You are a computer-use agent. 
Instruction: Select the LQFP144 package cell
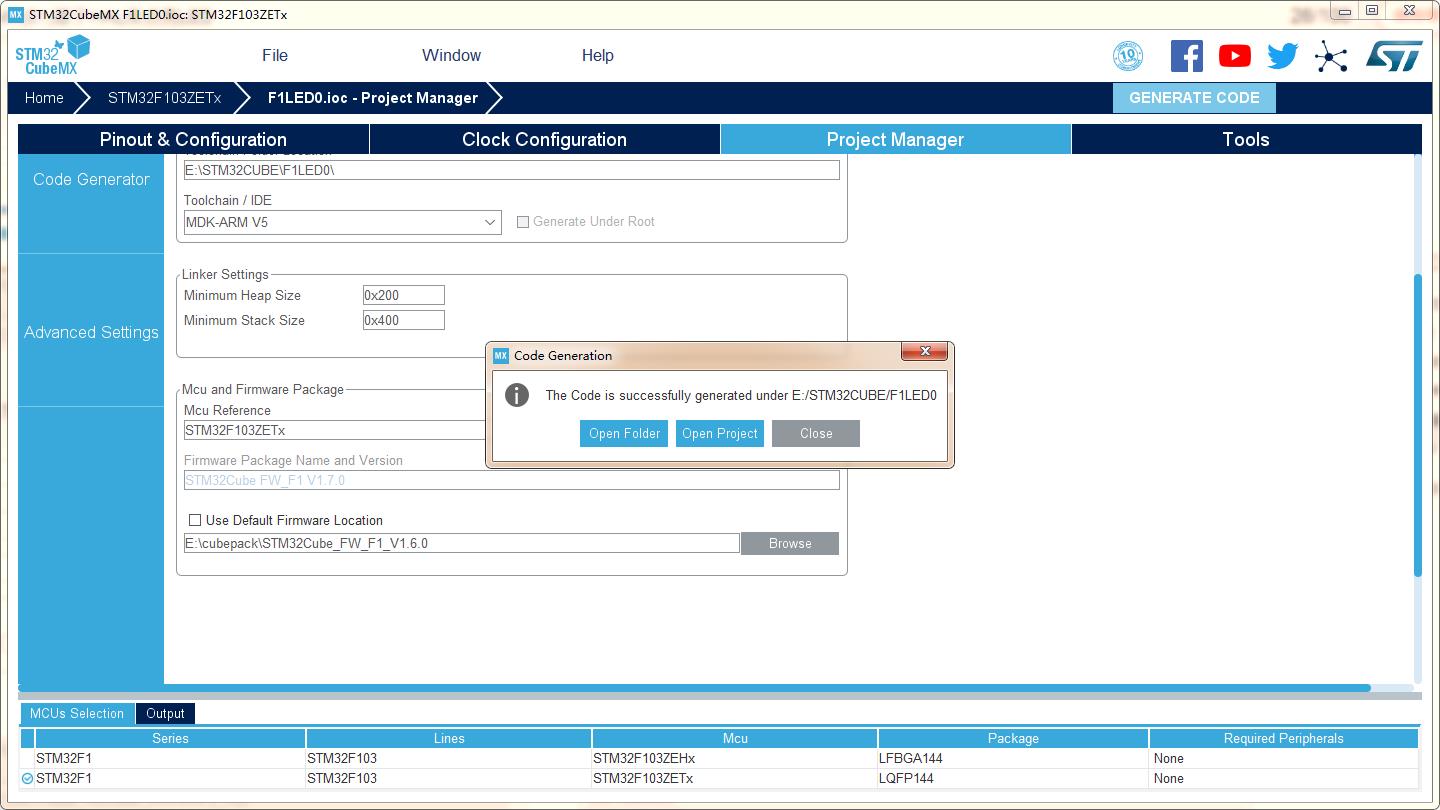1013,778
